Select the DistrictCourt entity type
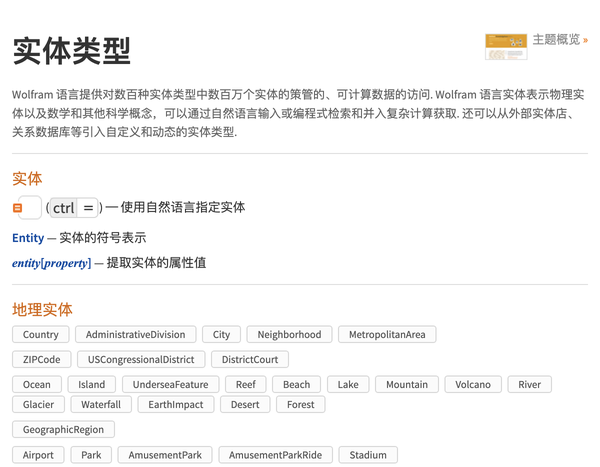This screenshot has width=600, height=467. [x=250, y=359]
